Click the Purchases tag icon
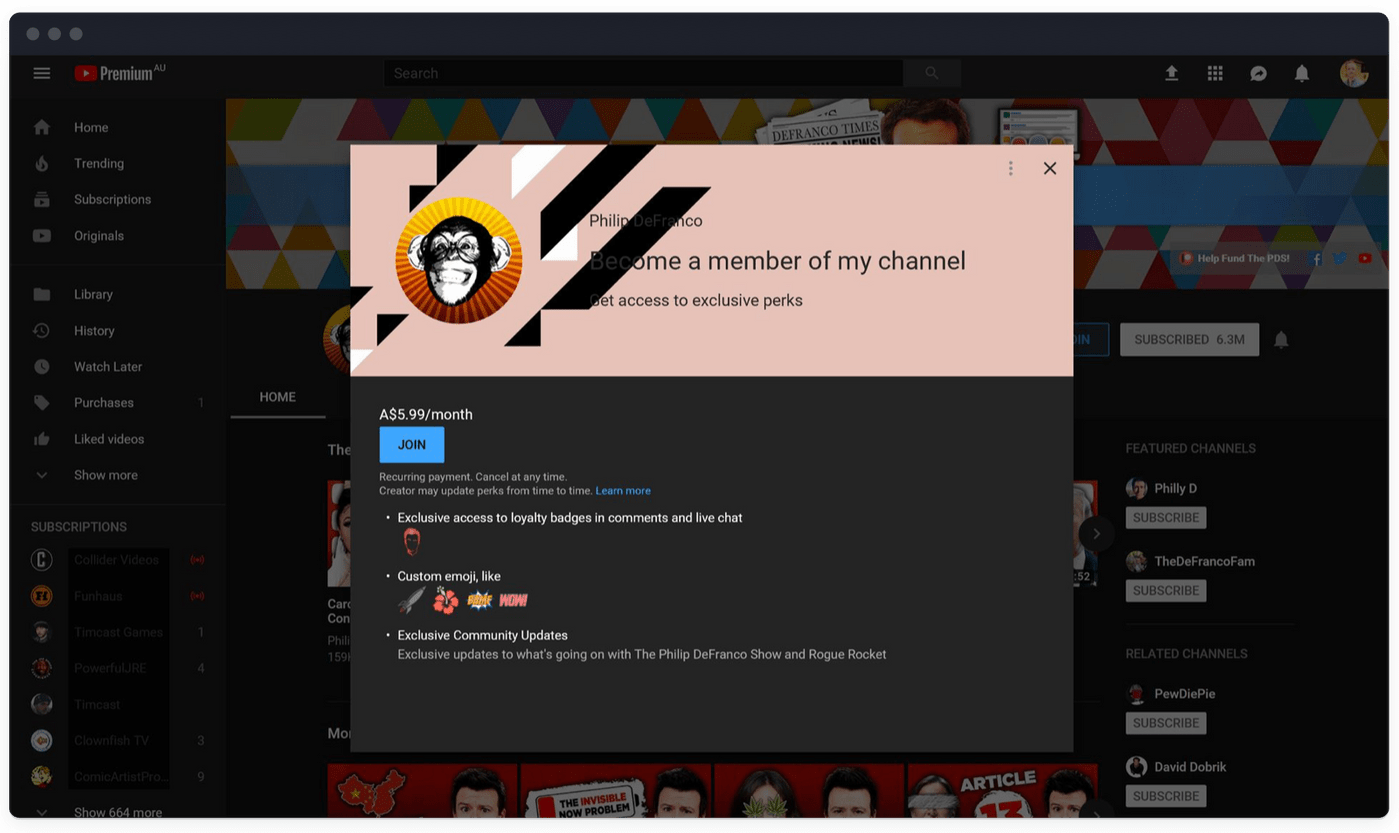 (42, 403)
